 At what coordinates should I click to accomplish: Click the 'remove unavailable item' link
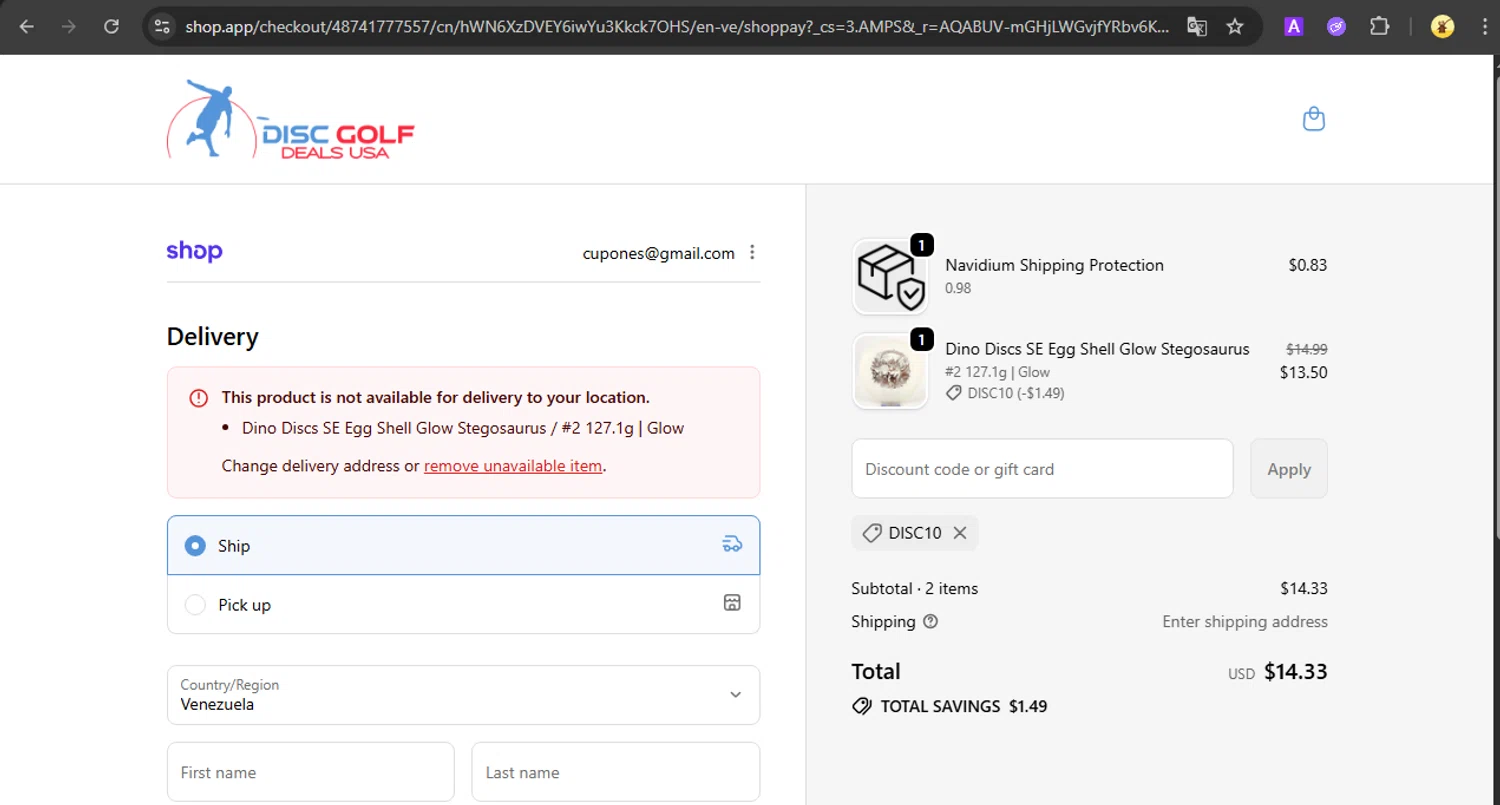click(513, 466)
